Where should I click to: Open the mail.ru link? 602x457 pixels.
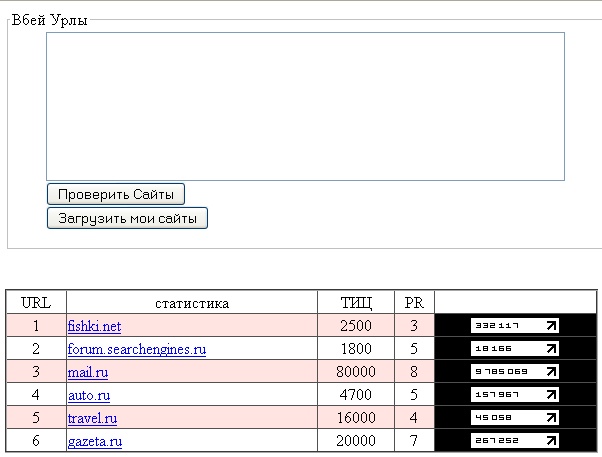[88, 372]
